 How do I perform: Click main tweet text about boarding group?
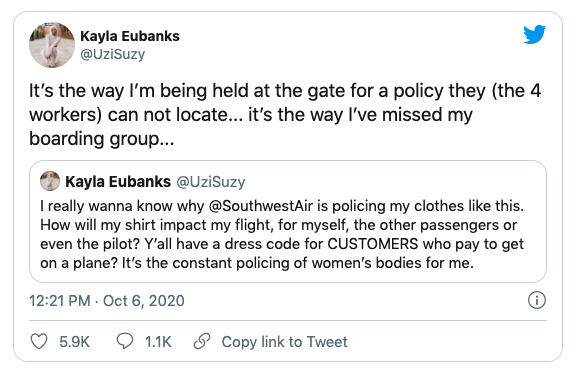pyautogui.click(x=285, y=115)
